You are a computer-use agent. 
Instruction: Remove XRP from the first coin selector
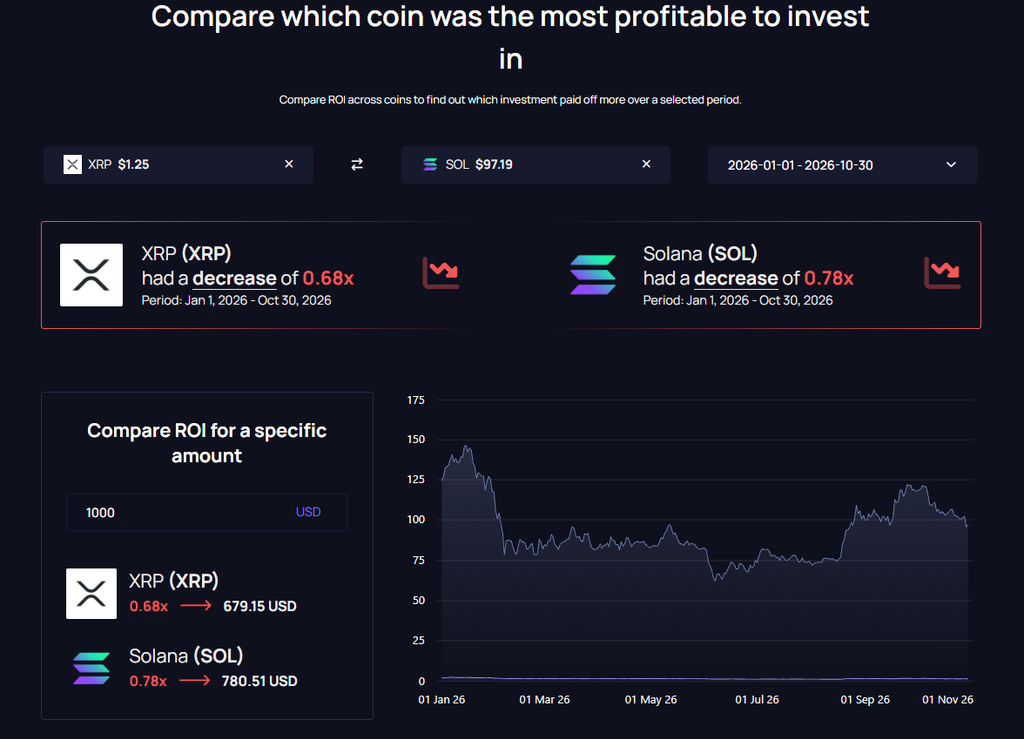289,164
